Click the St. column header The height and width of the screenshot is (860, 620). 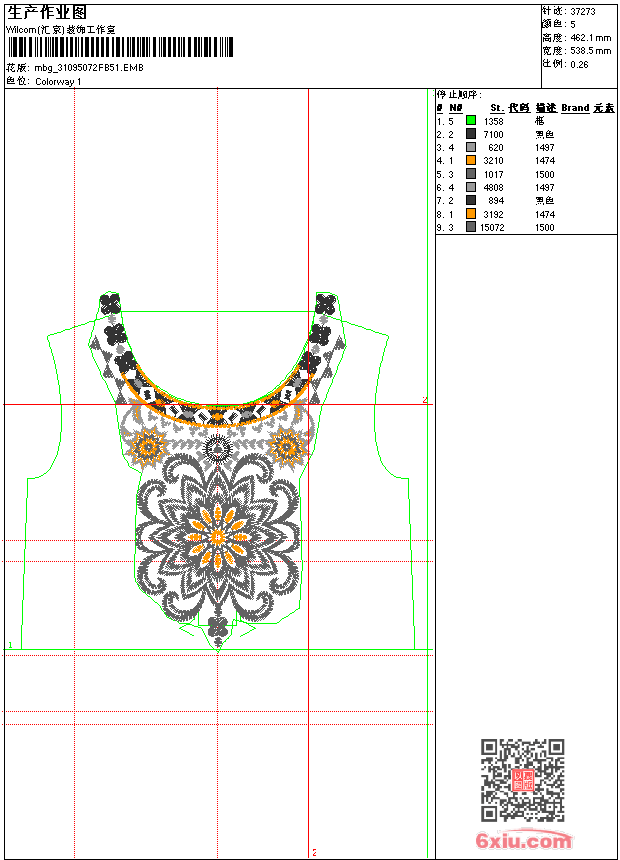(497, 108)
